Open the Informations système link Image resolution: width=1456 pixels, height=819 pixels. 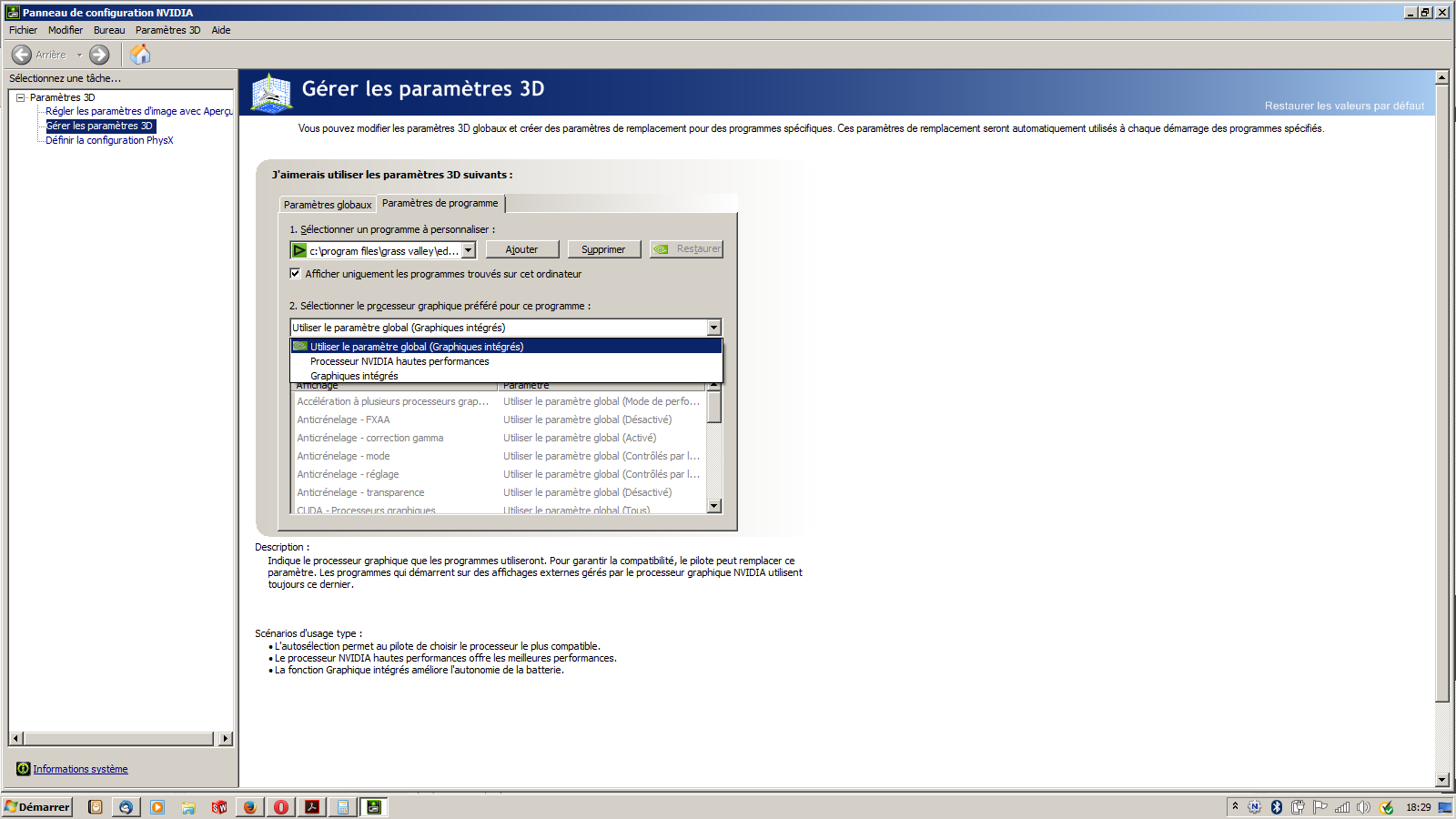coord(80,769)
